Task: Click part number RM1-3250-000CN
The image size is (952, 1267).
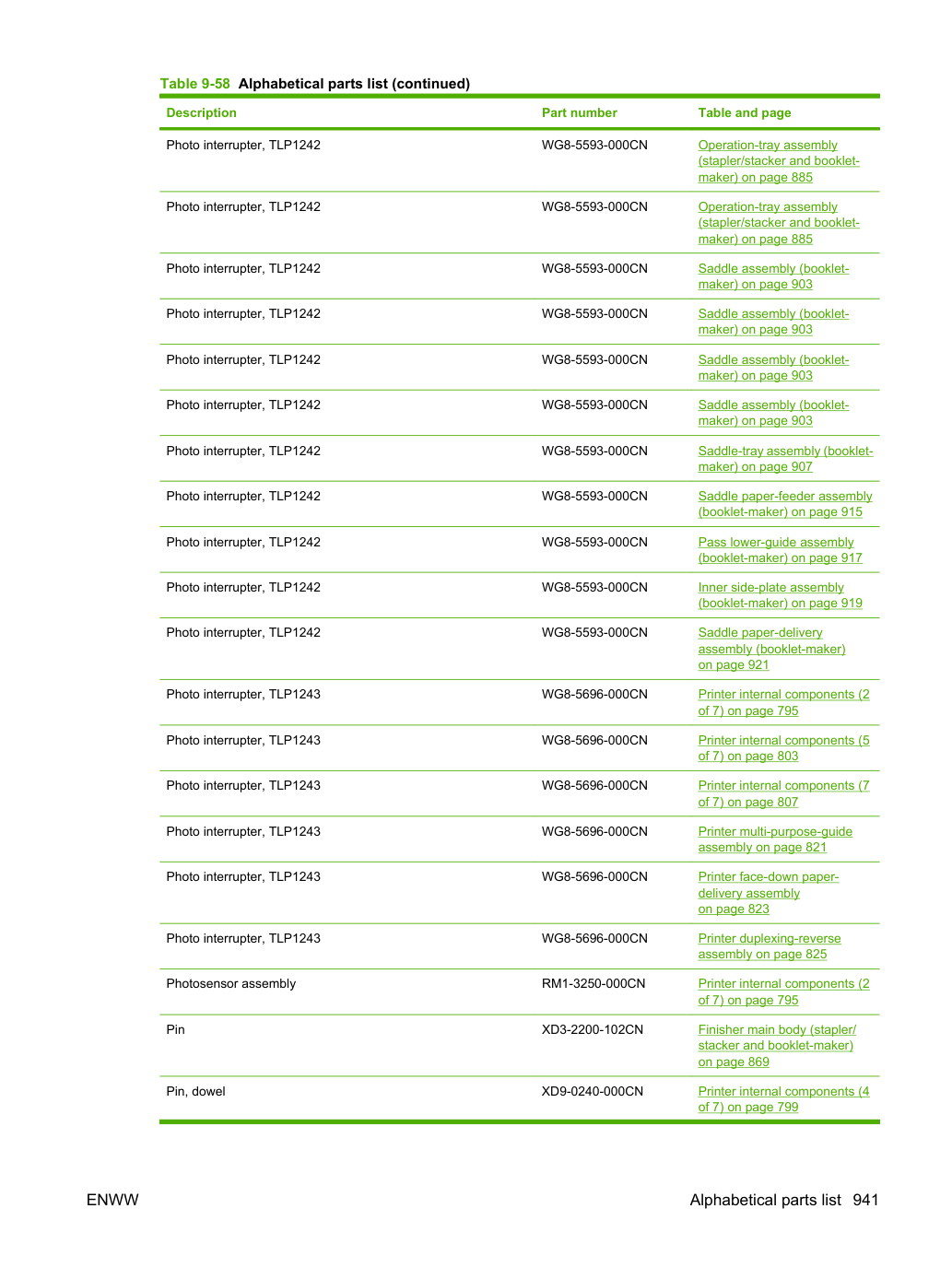Action: tap(593, 983)
